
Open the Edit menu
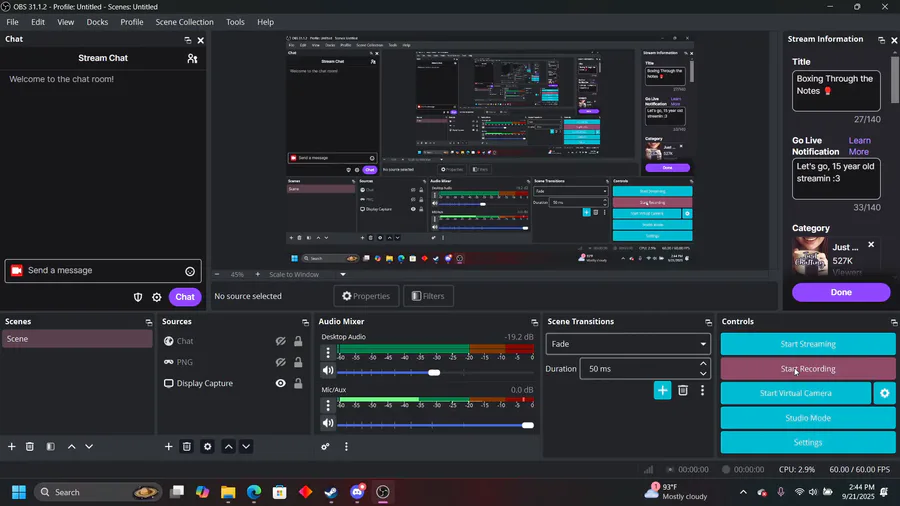click(38, 22)
